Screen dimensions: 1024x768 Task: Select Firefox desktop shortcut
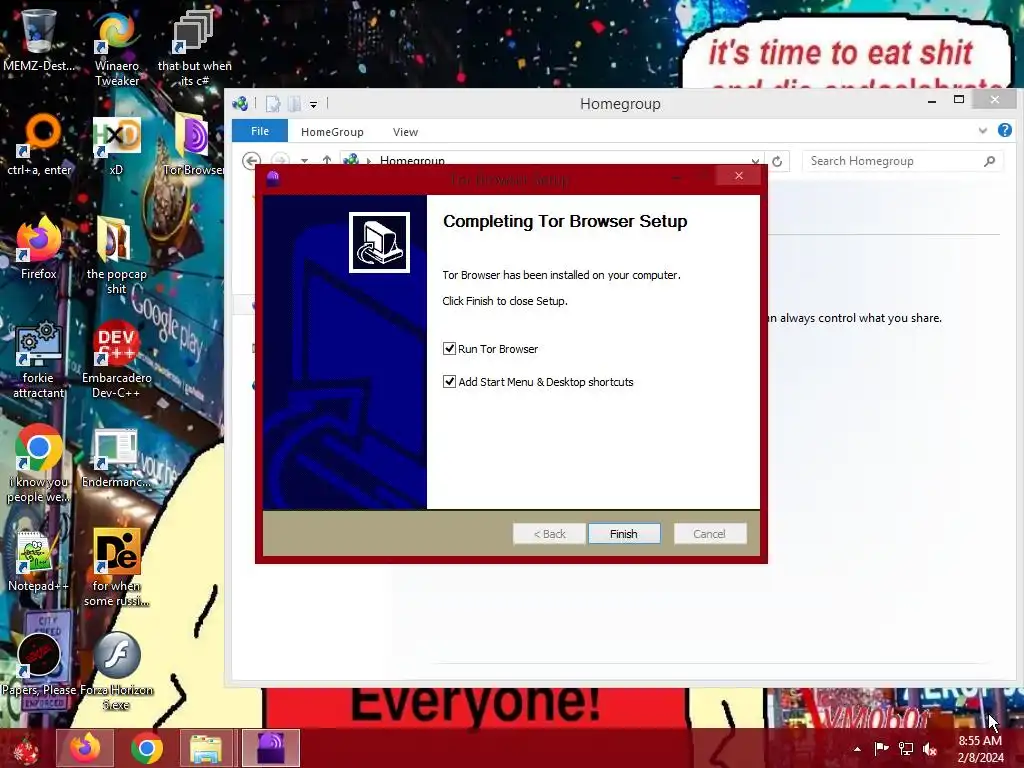click(39, 248)
